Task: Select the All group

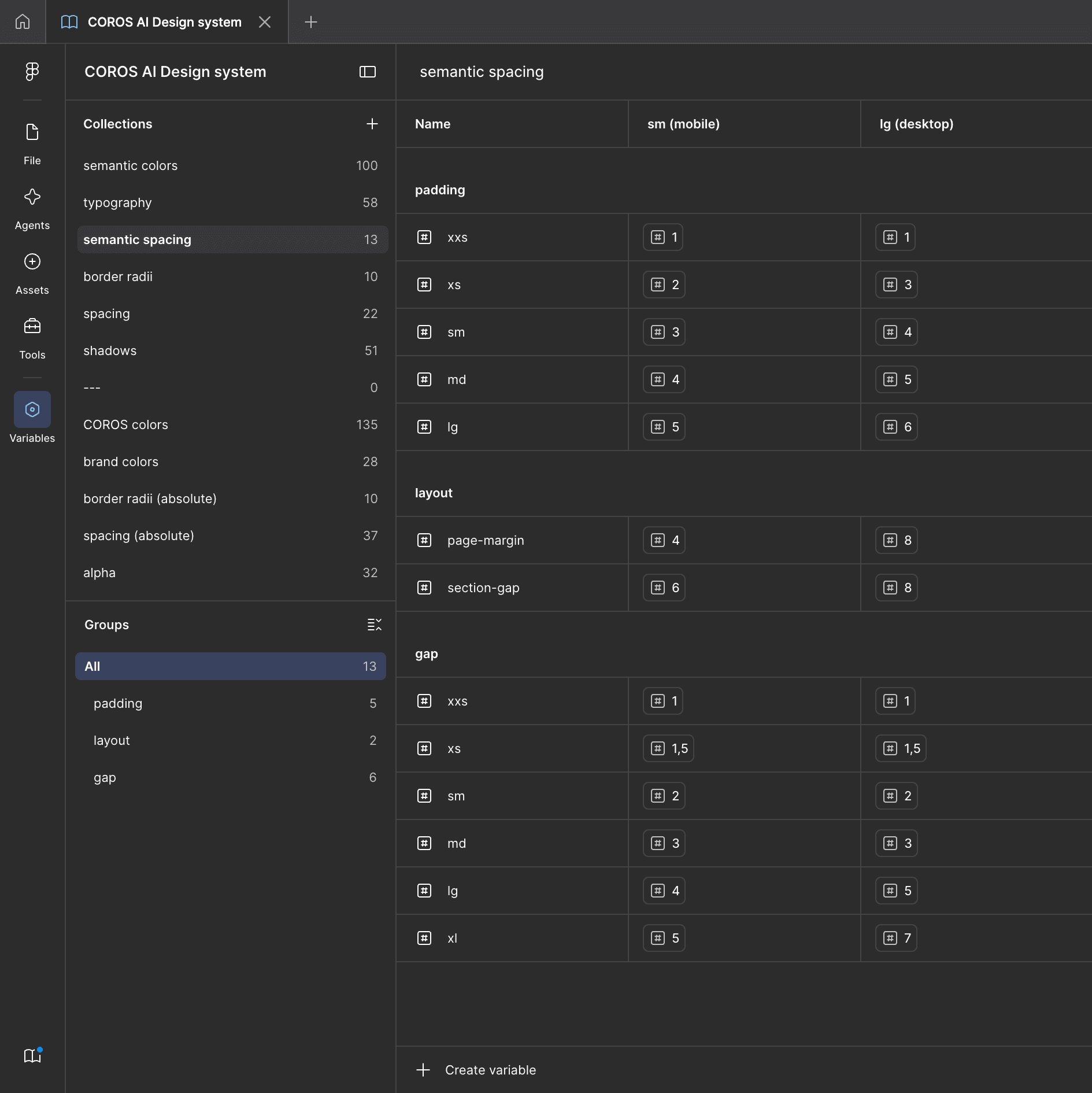Action: (231, 666)
